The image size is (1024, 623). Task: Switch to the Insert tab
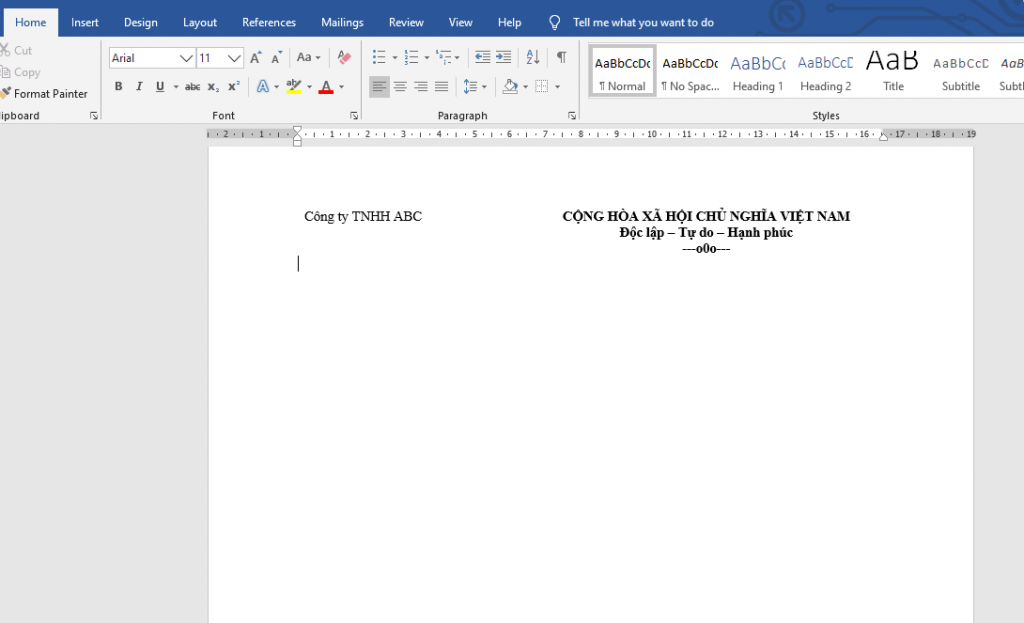coord(85,22)
